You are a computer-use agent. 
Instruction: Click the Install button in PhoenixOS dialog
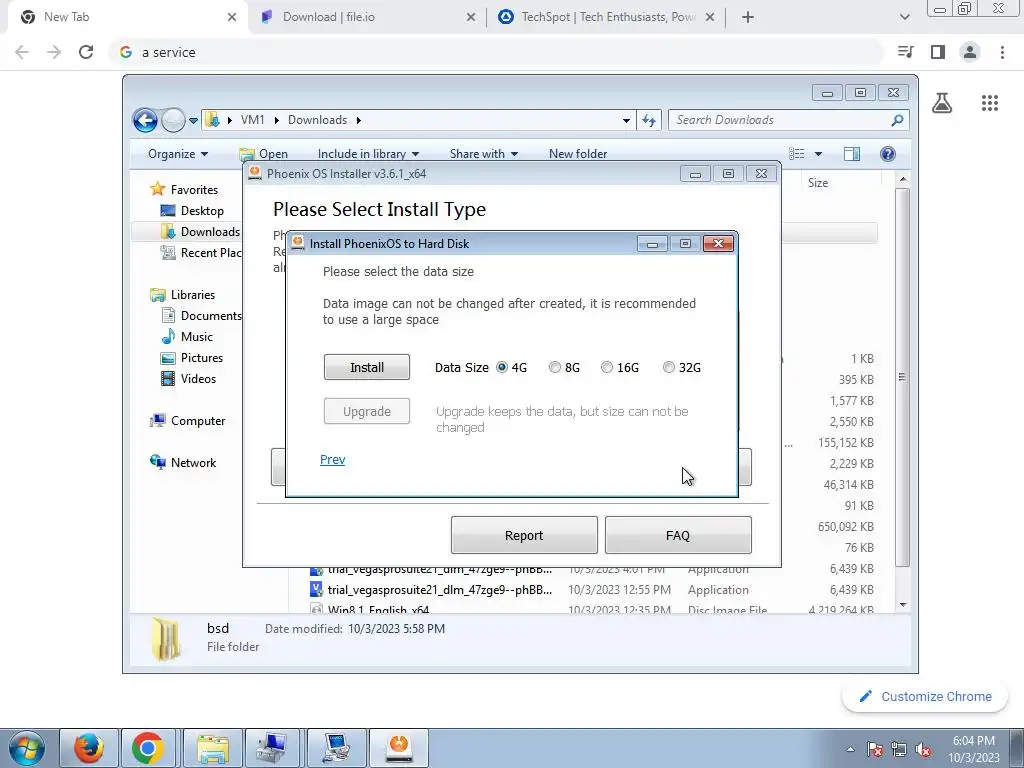366,367
